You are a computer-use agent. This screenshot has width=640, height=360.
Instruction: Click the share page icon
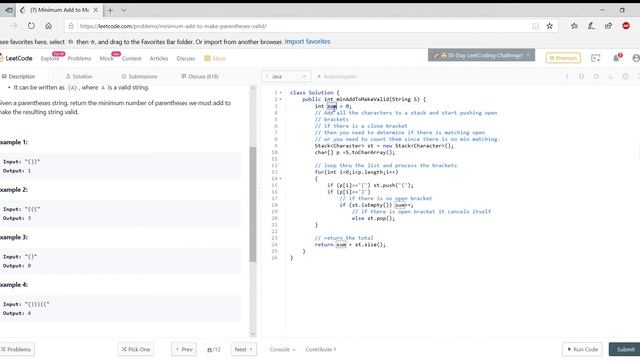pos(608,26)
